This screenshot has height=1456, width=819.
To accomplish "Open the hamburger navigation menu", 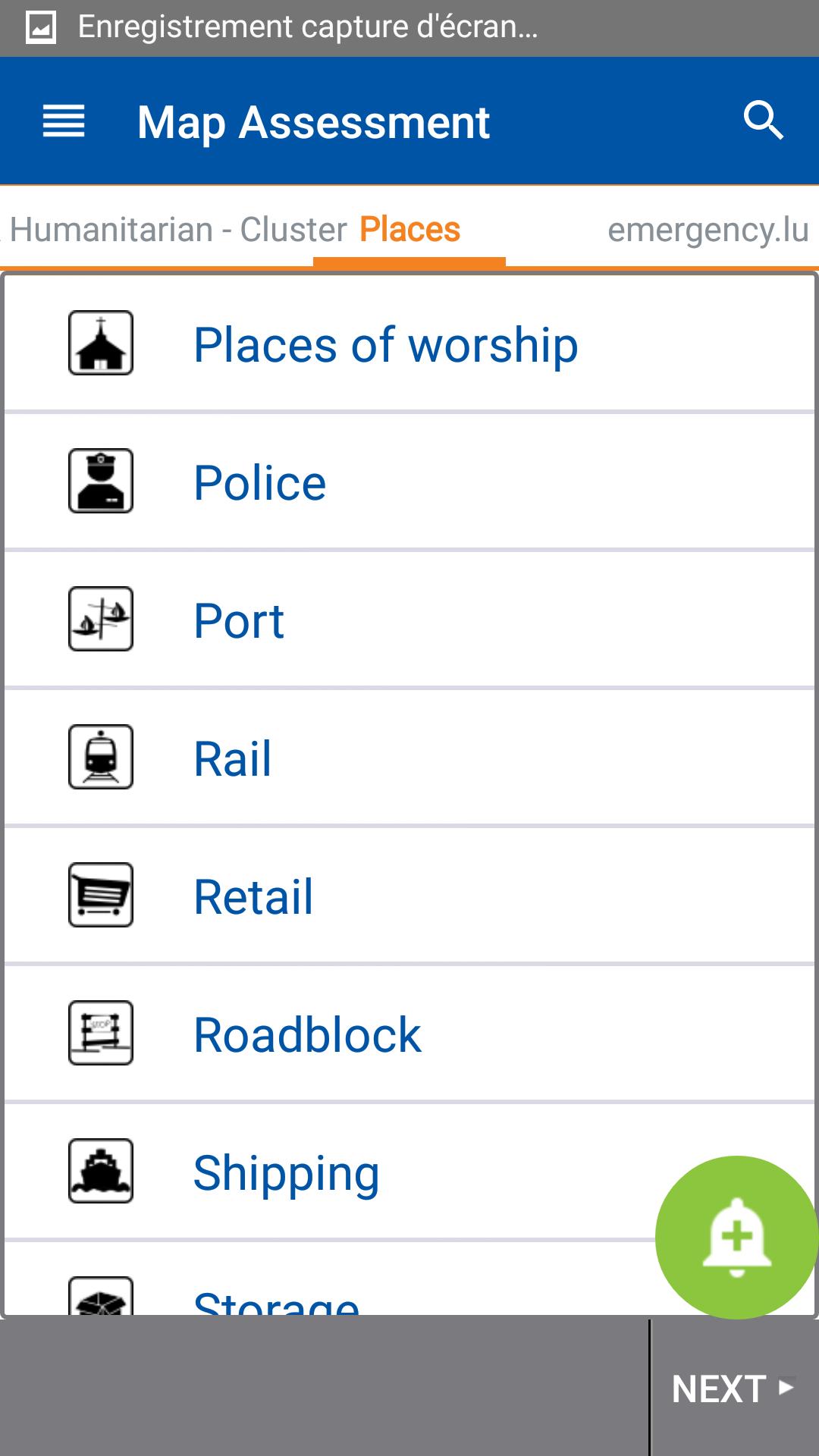I will click(x=64, y=121).
